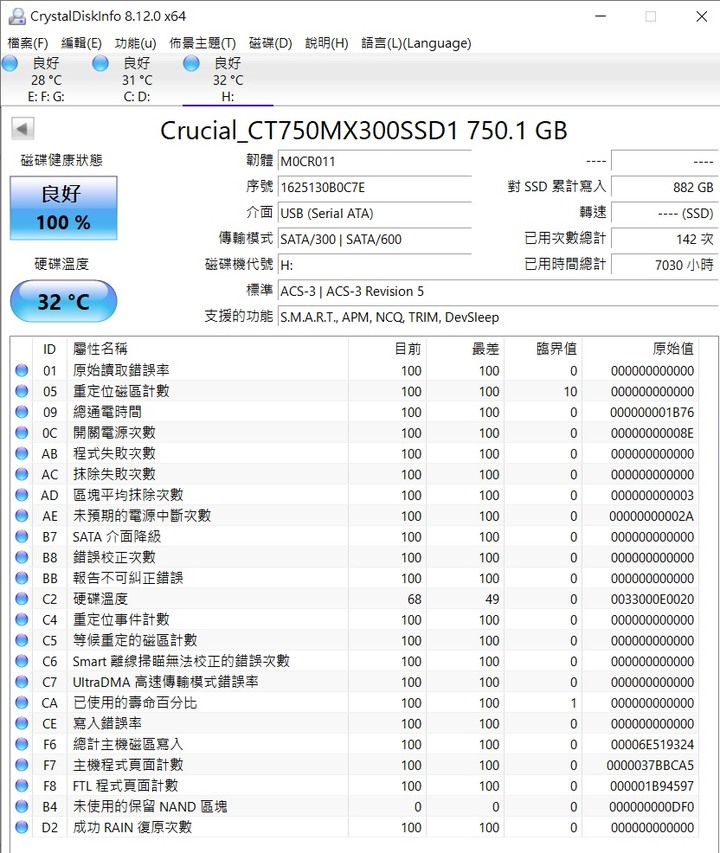Click the status icon for attribute B4

(22, 806)
